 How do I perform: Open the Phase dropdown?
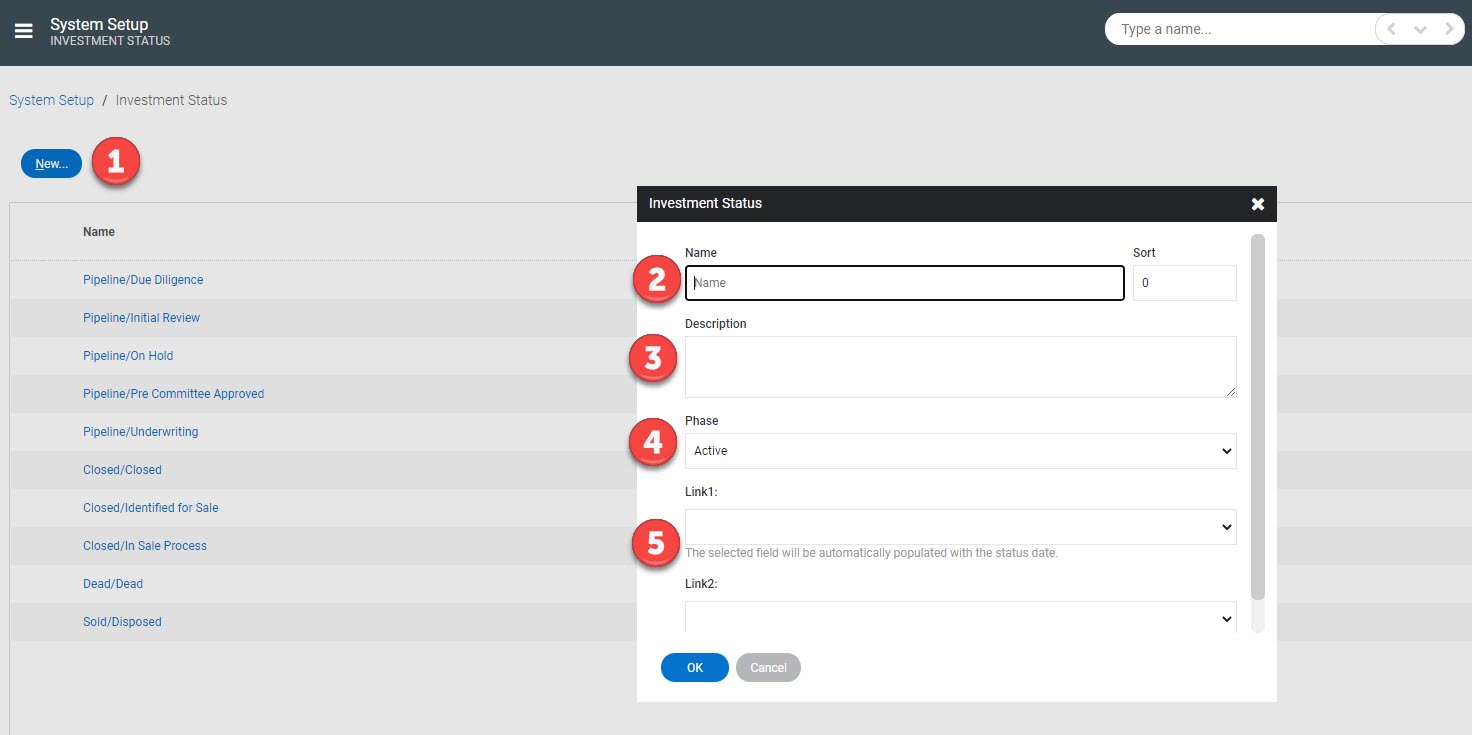pos(960,450)
